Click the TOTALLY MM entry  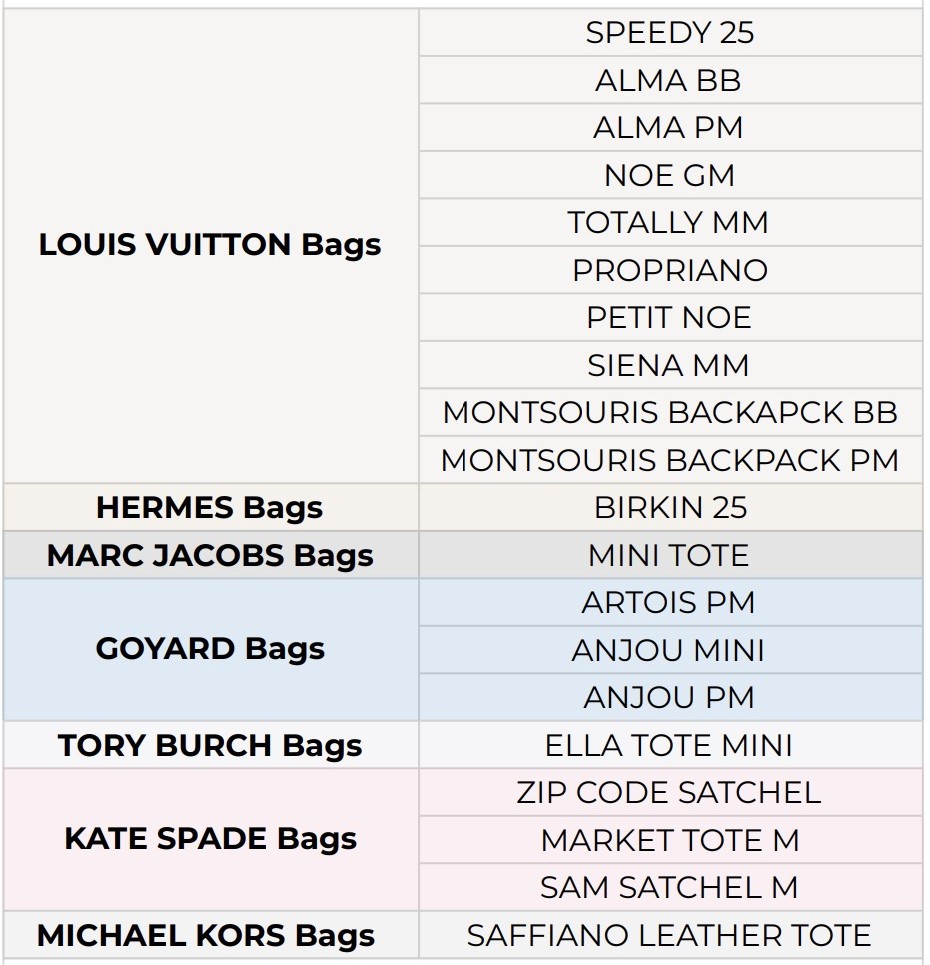coord(669,222)
